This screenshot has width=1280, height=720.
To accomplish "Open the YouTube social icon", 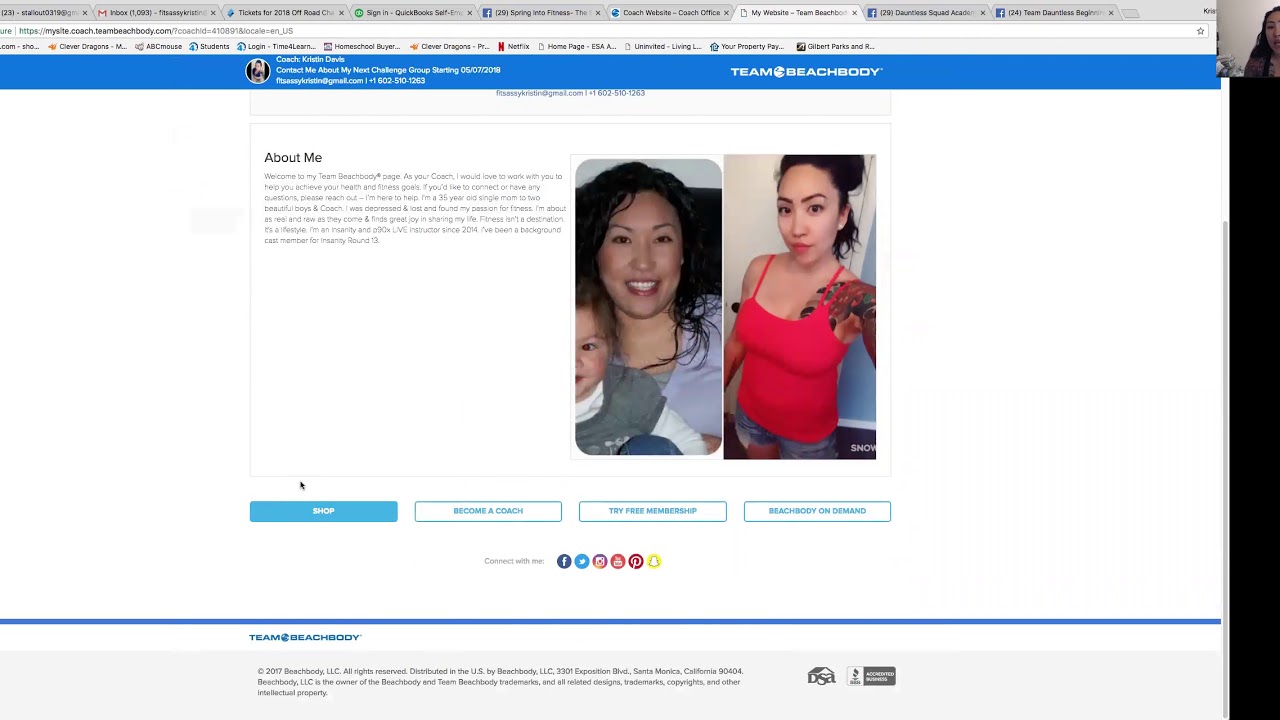I will click(618, 561).
